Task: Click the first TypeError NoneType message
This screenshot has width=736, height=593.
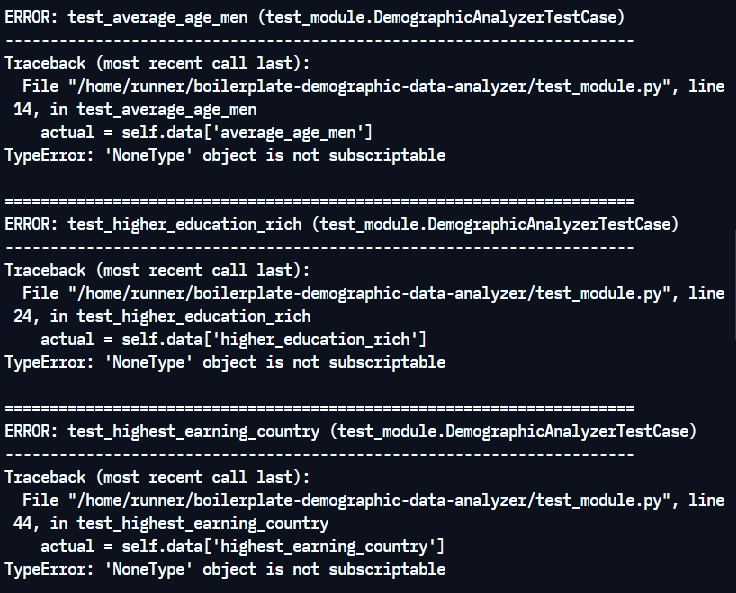Action: (x=224, y=155)
